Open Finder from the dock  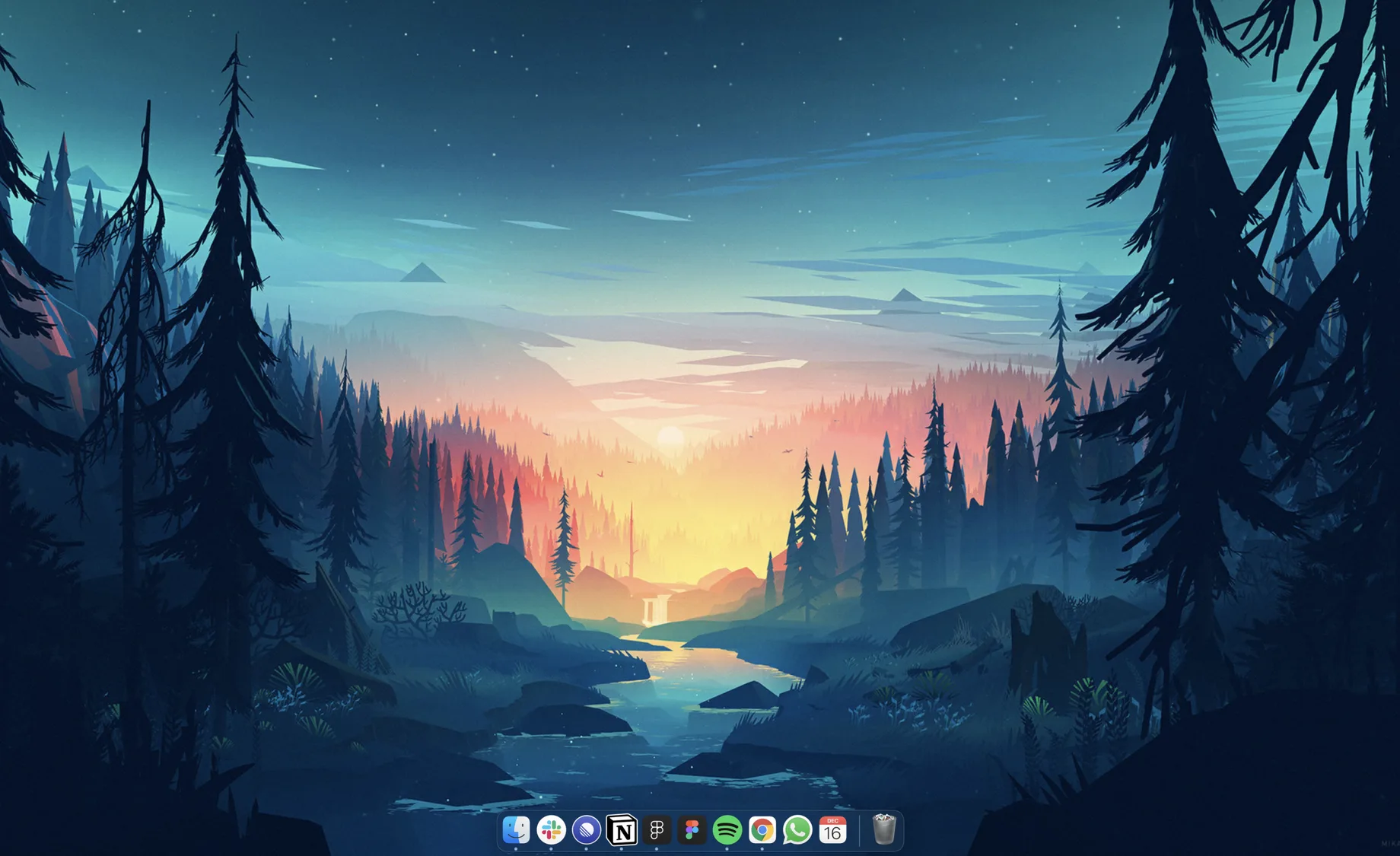click(516, 829)
